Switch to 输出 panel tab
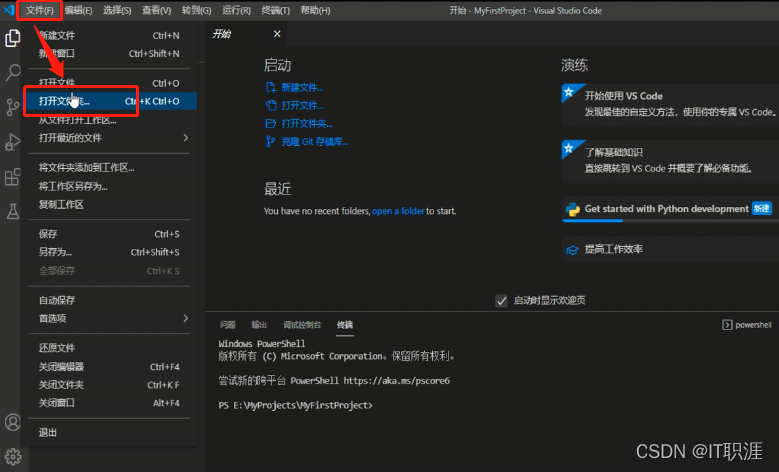779x472 pixels. point(259,325)
